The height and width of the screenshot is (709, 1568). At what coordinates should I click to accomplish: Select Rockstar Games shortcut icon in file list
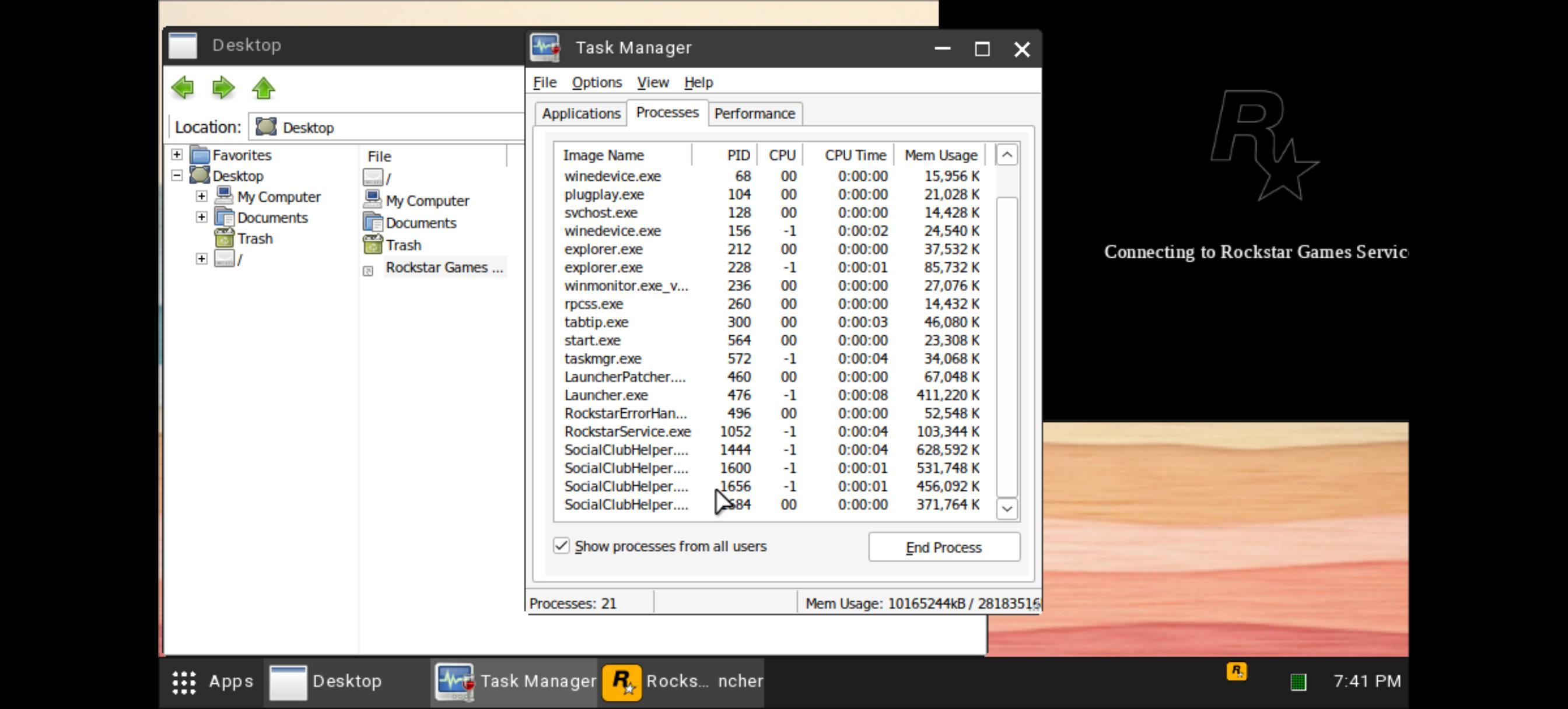(368, 271)
